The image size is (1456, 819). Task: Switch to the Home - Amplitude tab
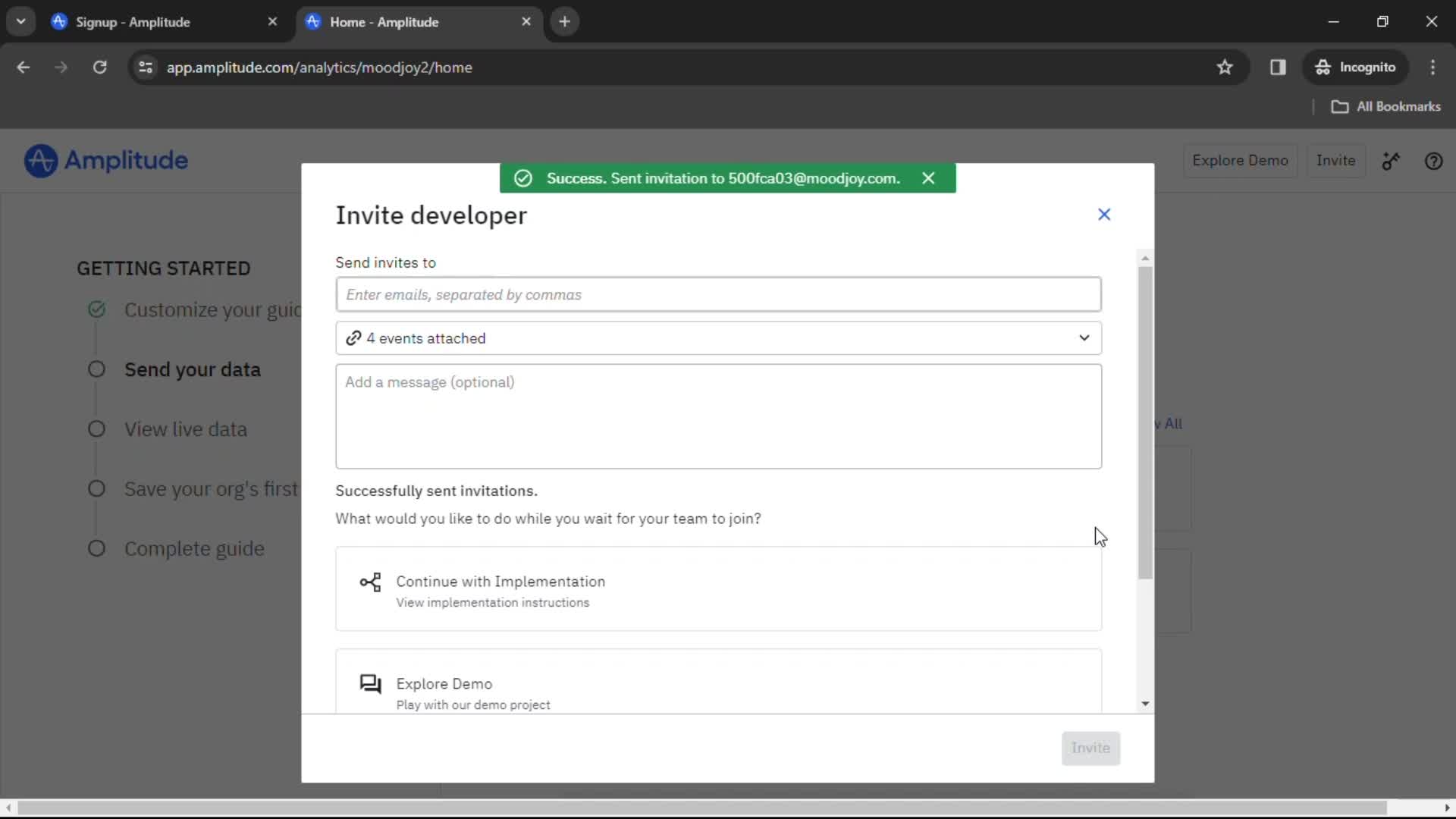pos(419,22)
